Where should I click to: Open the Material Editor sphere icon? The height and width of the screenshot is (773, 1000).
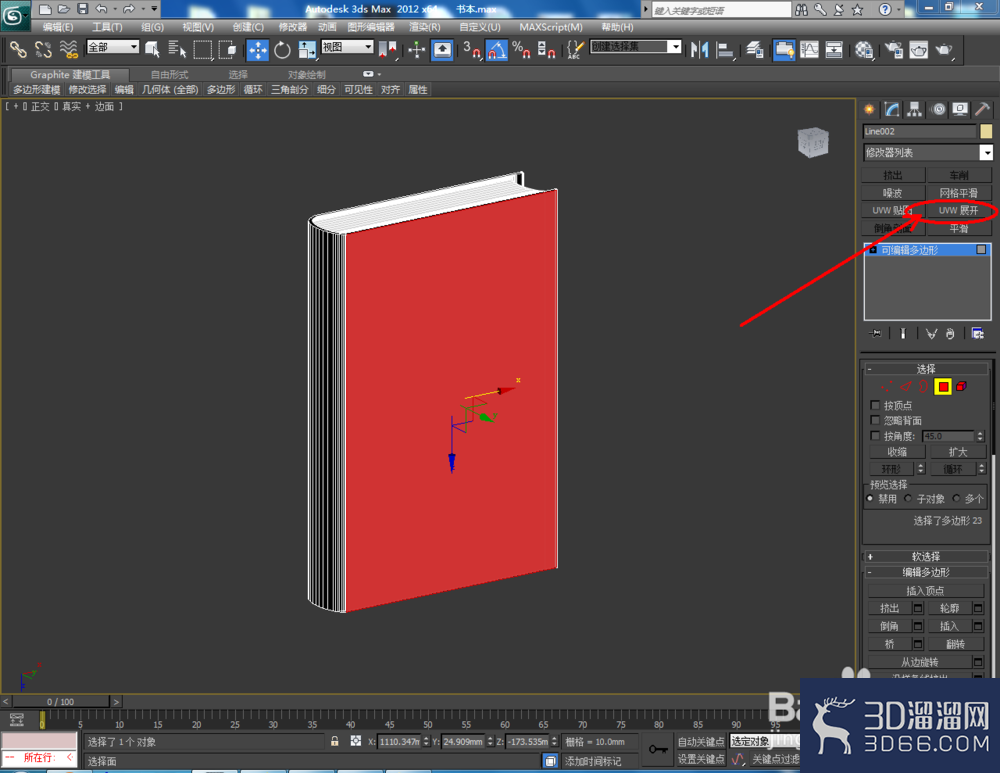click(x=864, y=49)
